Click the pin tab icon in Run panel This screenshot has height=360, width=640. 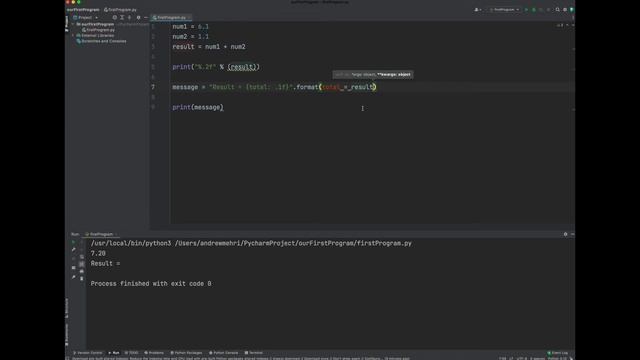(73, 277)
